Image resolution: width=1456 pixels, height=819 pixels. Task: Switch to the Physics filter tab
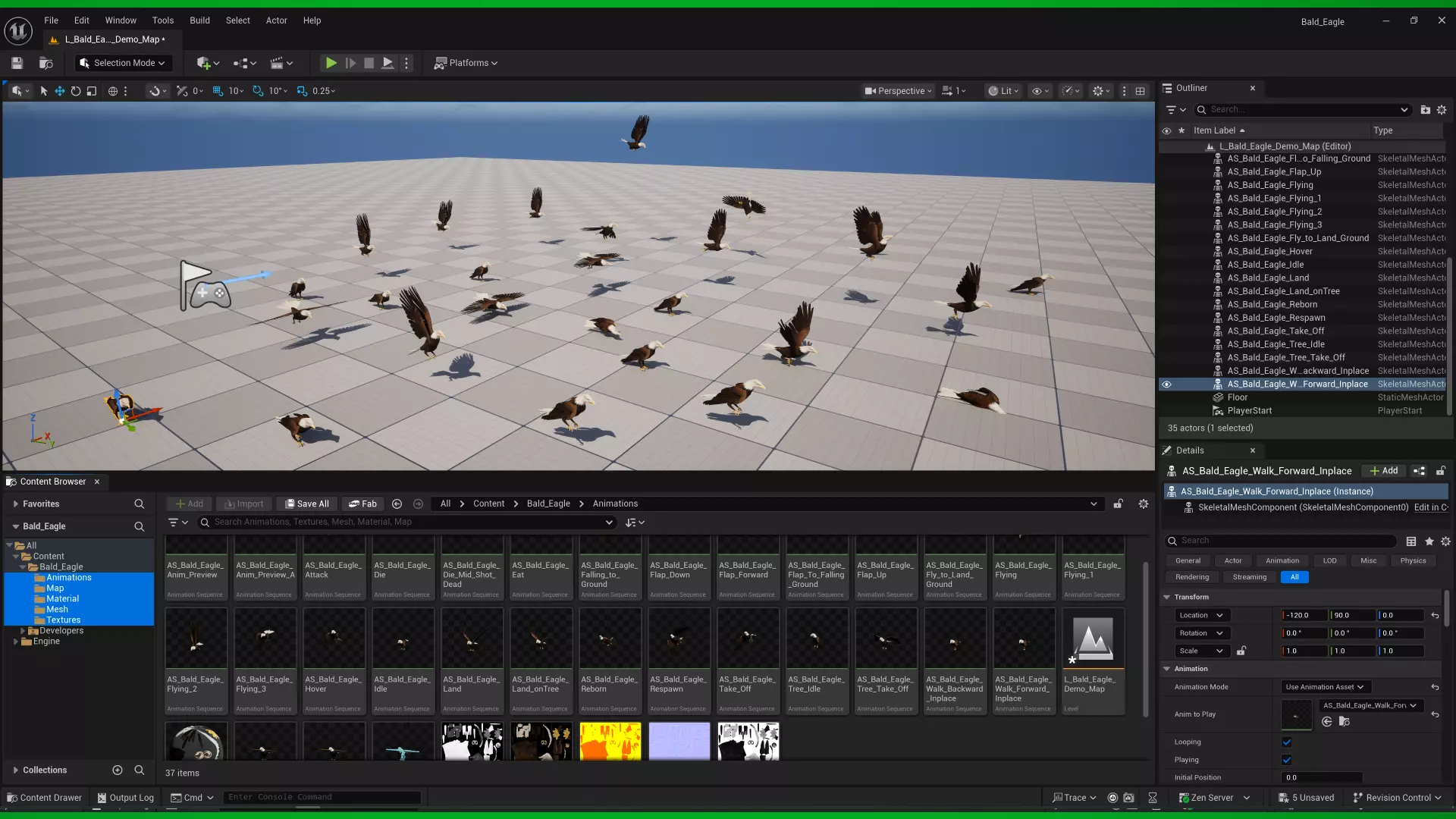coord(1413,560)
